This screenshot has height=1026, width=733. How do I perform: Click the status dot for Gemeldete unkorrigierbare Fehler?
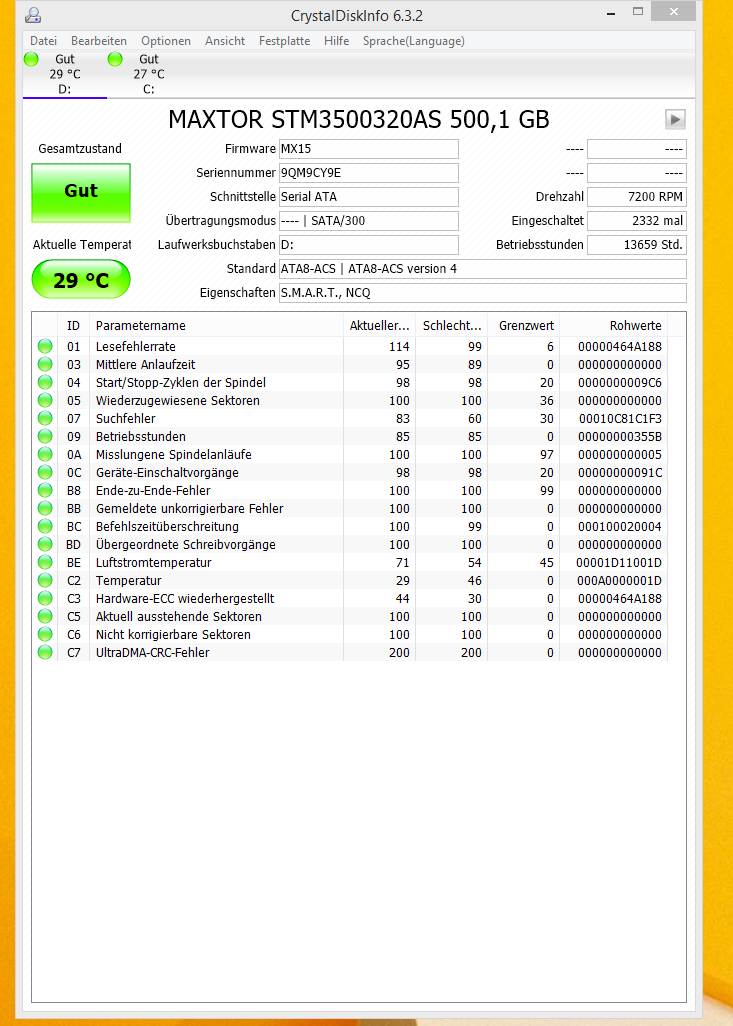(45, 508)
